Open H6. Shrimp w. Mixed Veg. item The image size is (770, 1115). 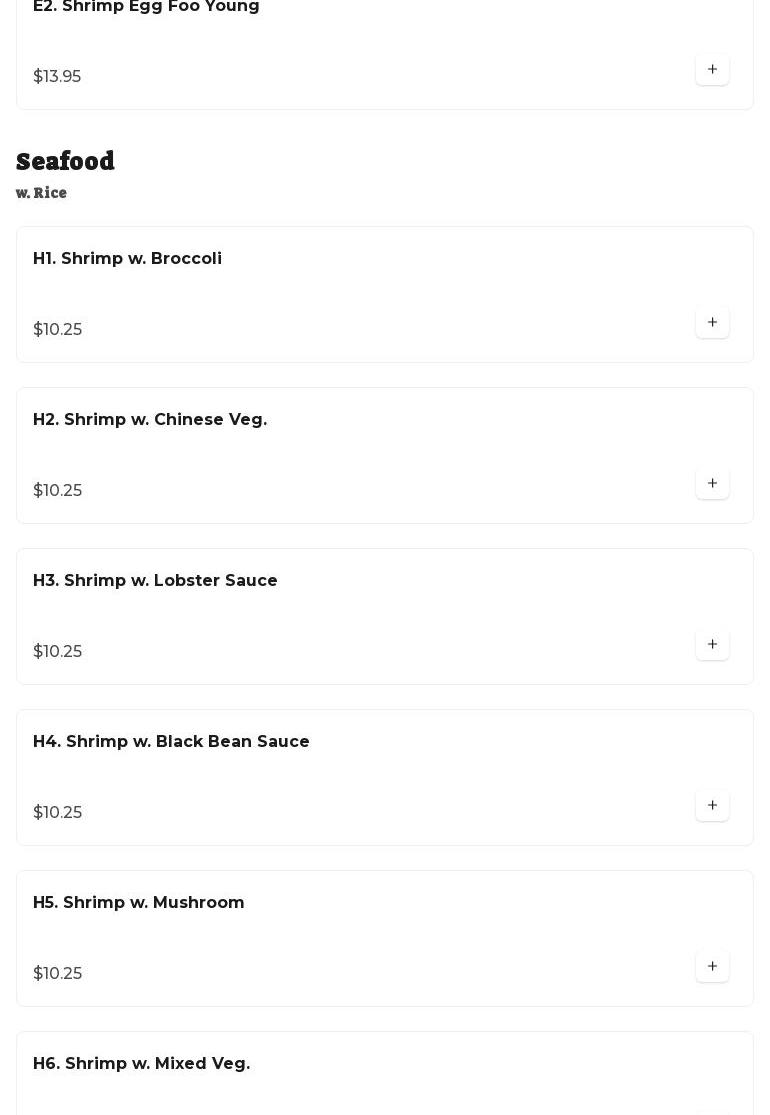[141, 1064]
